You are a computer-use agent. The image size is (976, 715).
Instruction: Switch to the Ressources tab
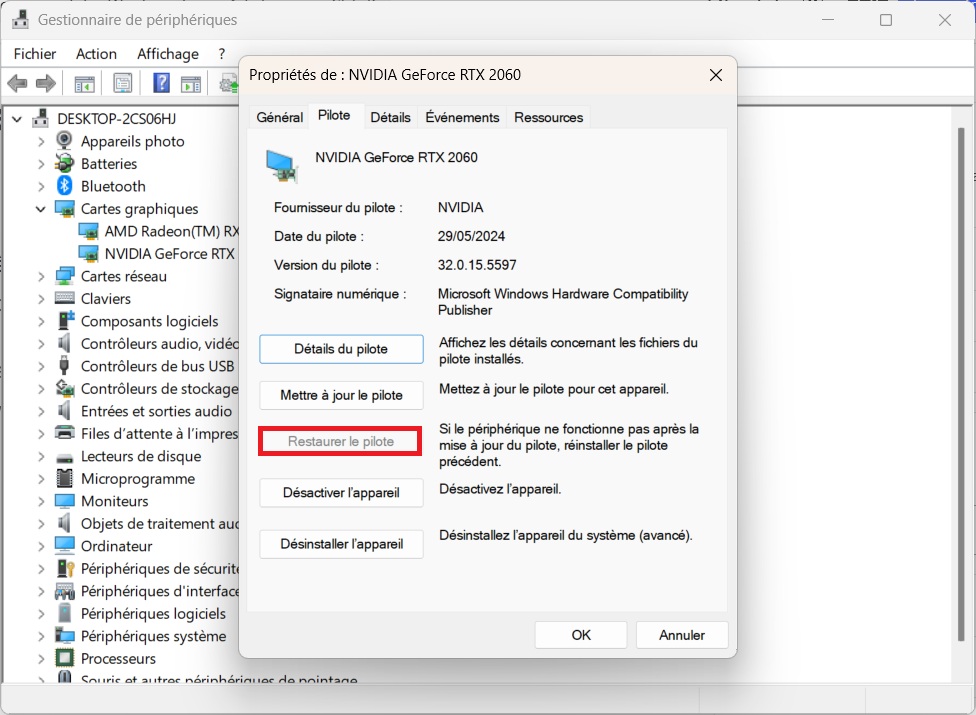pyautogui.click(x=548, y=117)
